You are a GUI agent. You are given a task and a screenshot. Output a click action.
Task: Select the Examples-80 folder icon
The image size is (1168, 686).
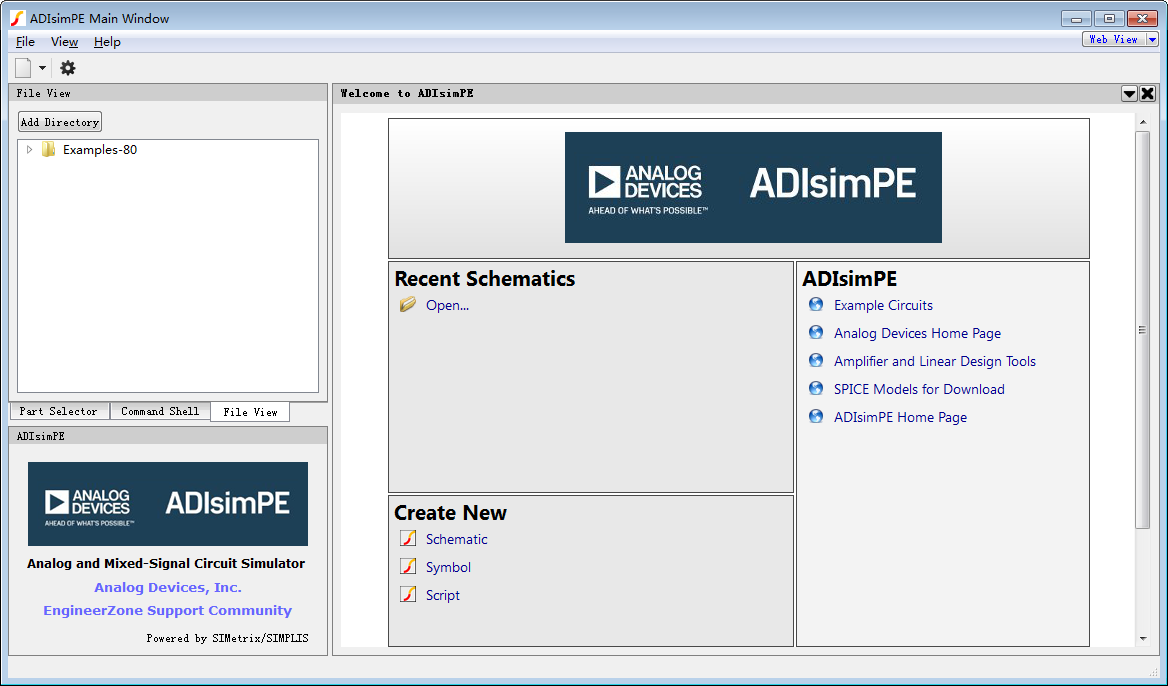point(48,150)
